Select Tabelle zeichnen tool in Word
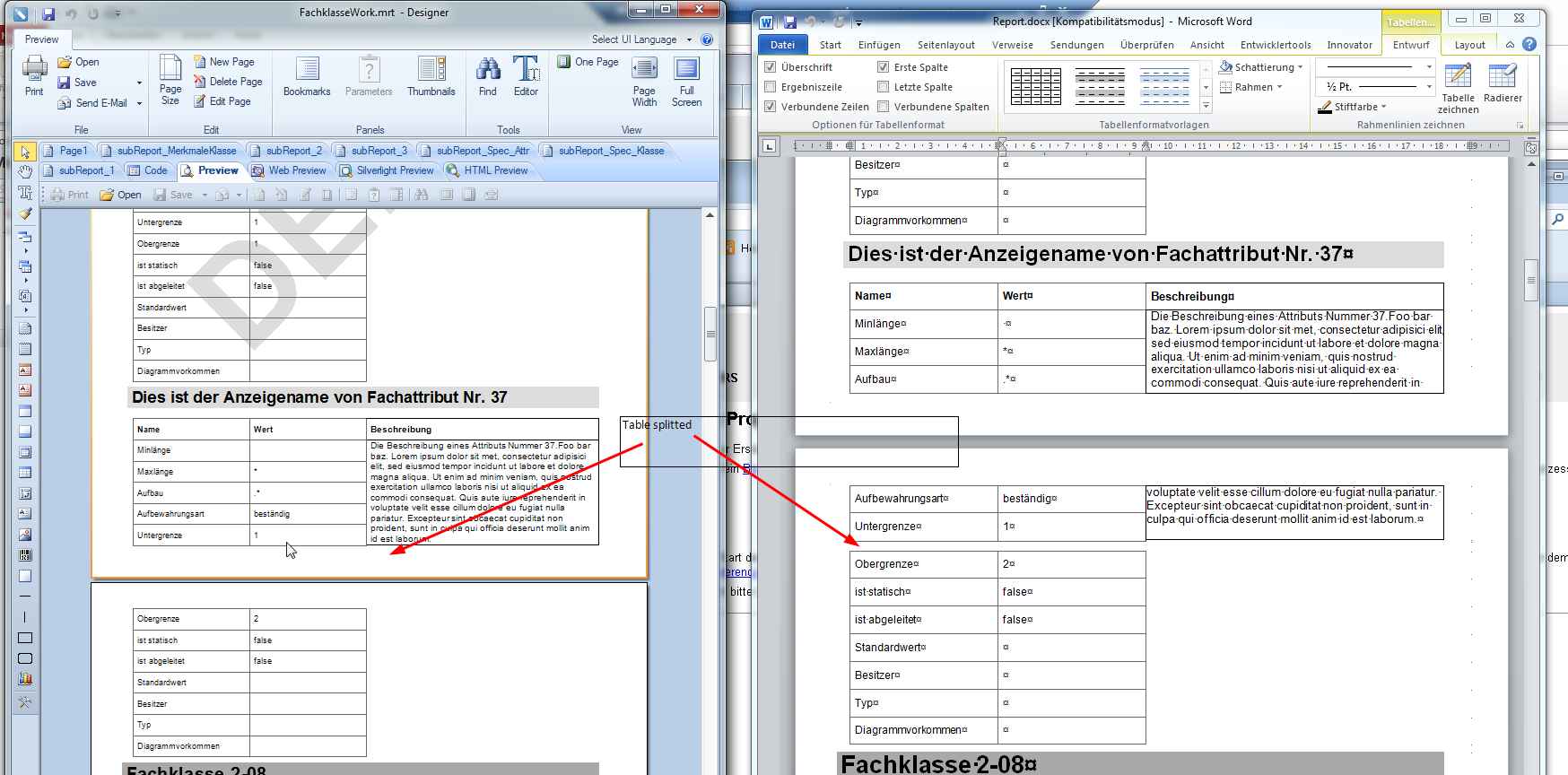This screenshot has width=1568, height=775. 1458,88
